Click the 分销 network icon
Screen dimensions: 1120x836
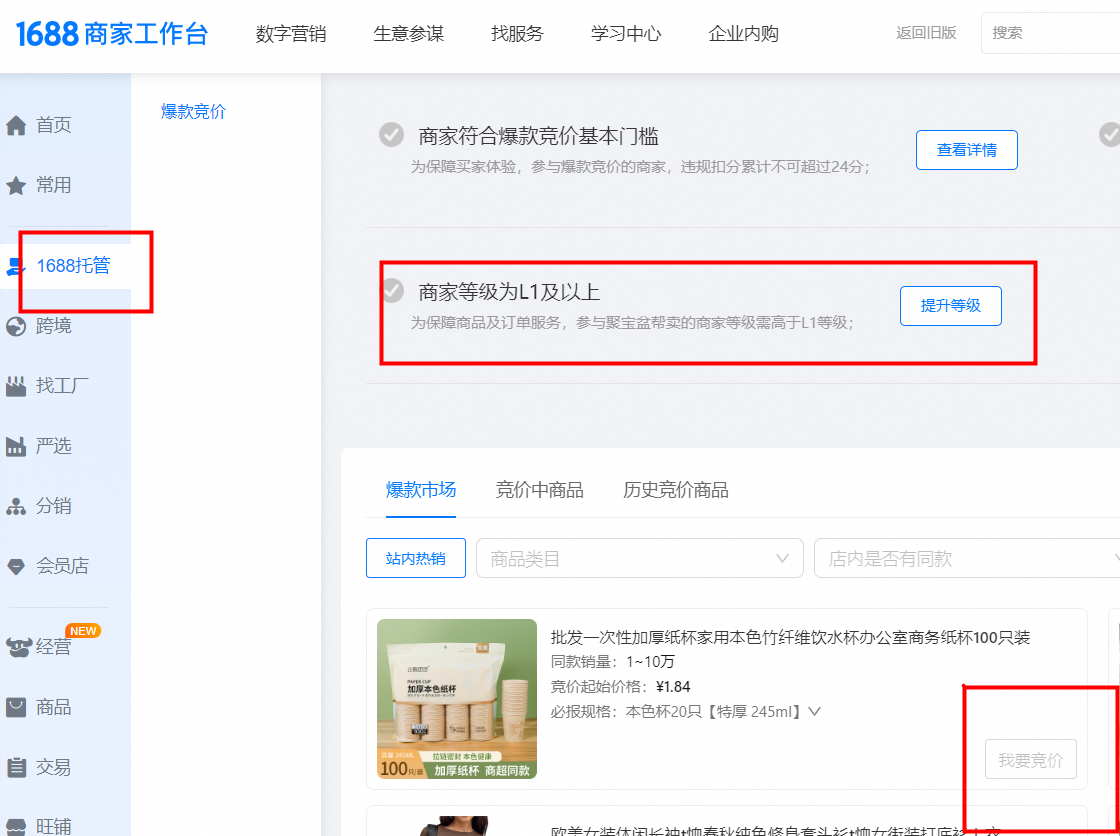tap(16, 507)
